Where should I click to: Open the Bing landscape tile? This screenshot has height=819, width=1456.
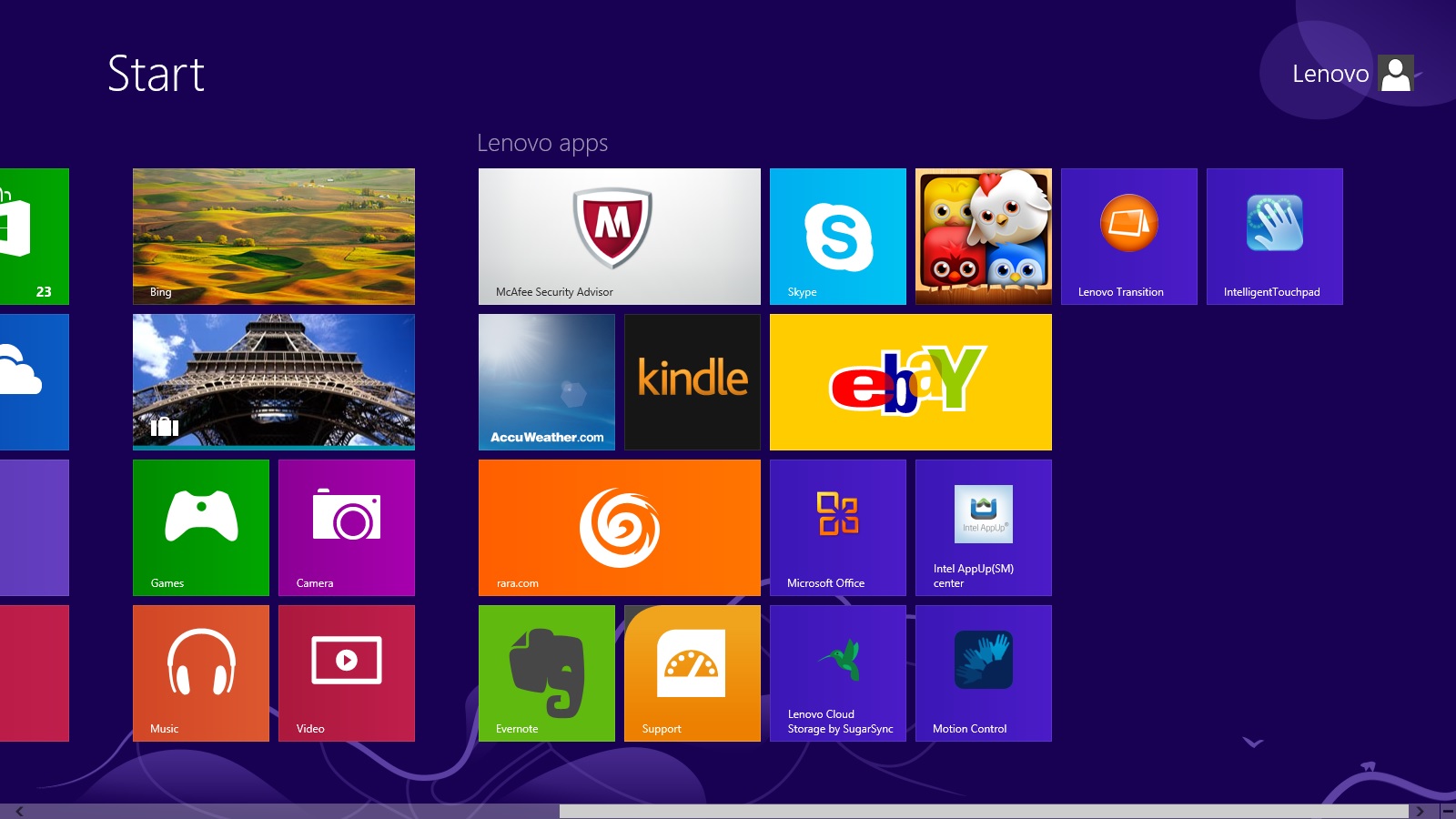coord(274,237)
